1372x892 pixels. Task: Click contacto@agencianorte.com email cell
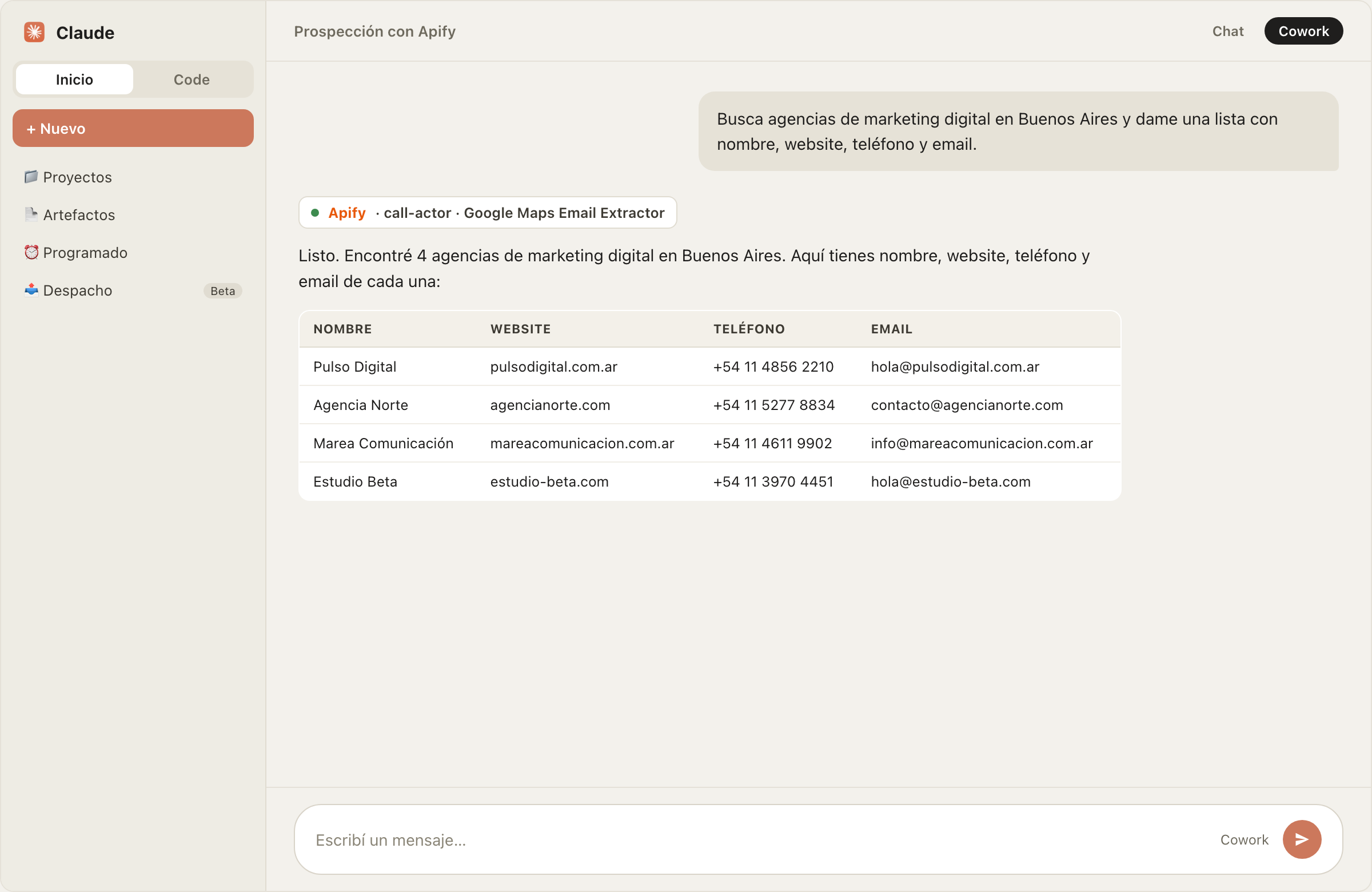[x=967, y=405]
